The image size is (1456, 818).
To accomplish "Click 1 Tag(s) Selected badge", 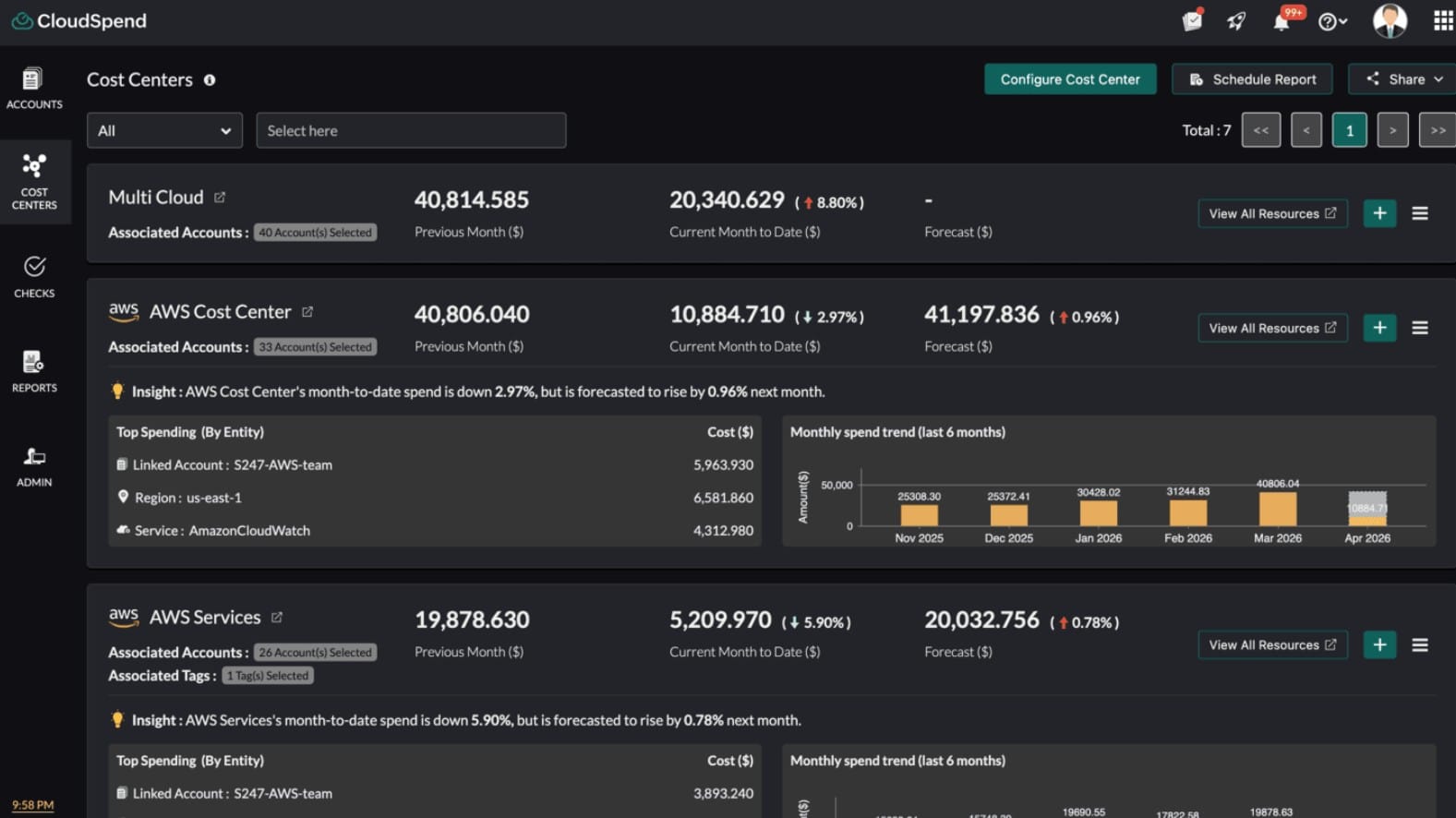I will click(268, 676).
